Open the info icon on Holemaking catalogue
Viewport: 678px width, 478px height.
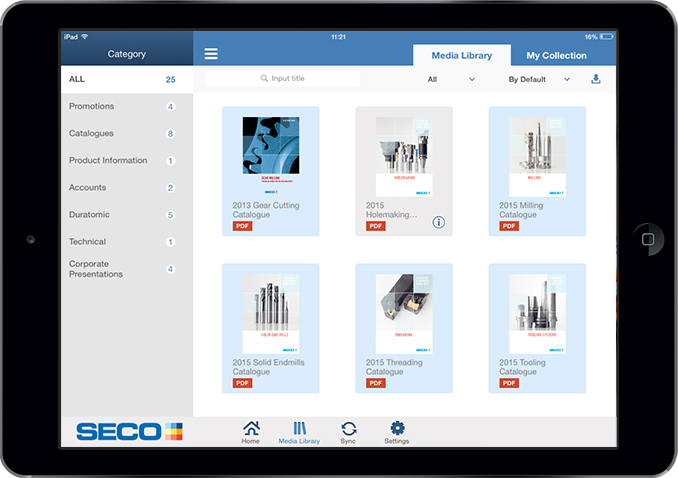[x=438, y=222]
